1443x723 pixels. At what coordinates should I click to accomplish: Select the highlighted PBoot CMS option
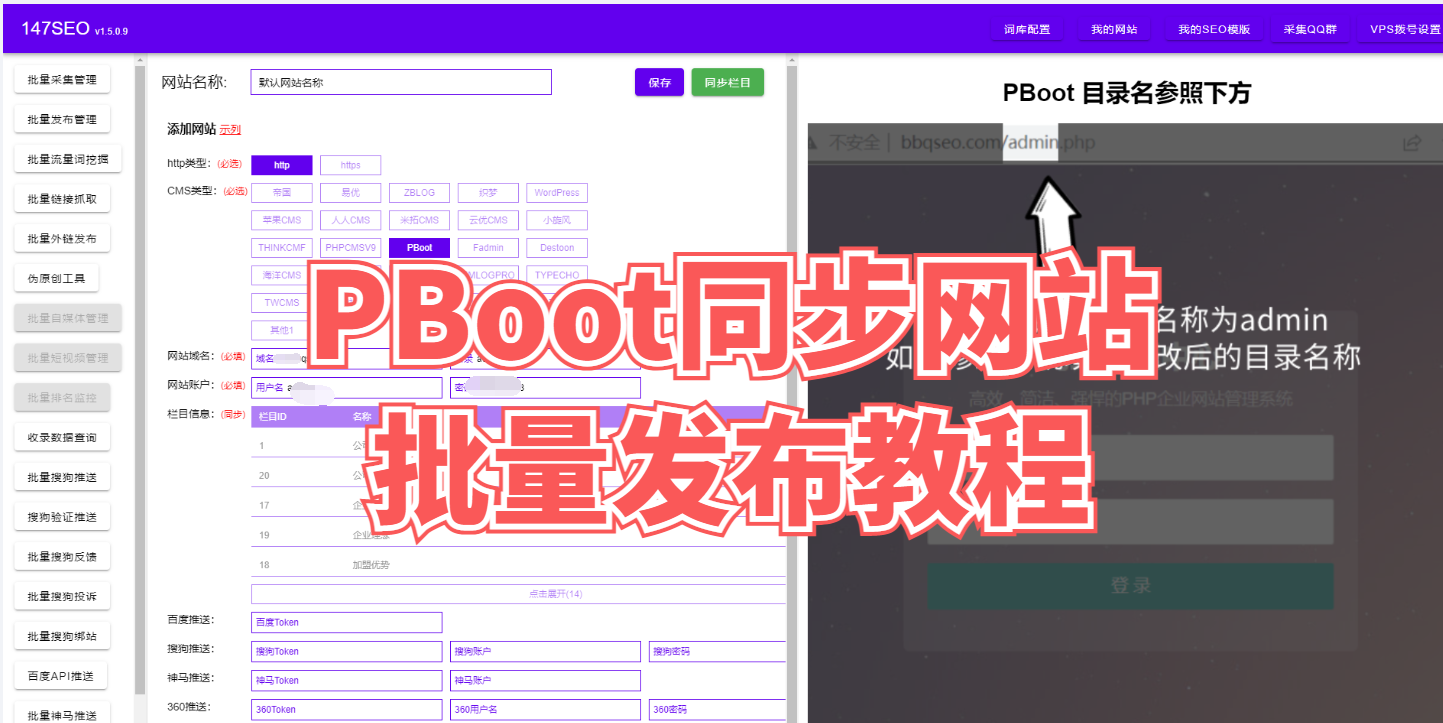(x=420, y=248)
